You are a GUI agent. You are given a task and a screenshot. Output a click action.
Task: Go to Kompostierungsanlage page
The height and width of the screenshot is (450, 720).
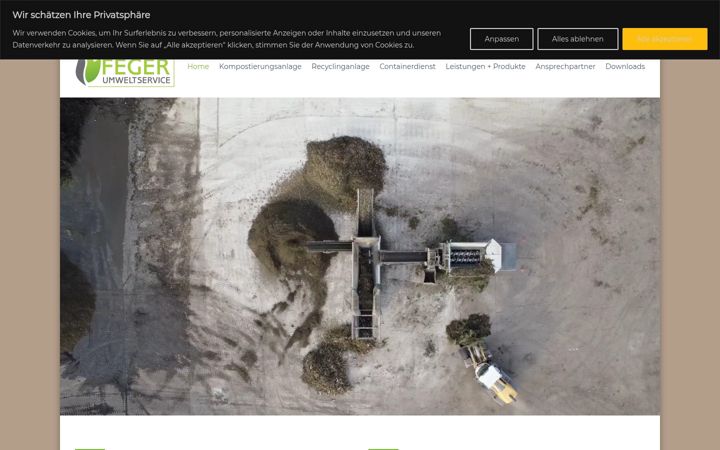[260, 67]
